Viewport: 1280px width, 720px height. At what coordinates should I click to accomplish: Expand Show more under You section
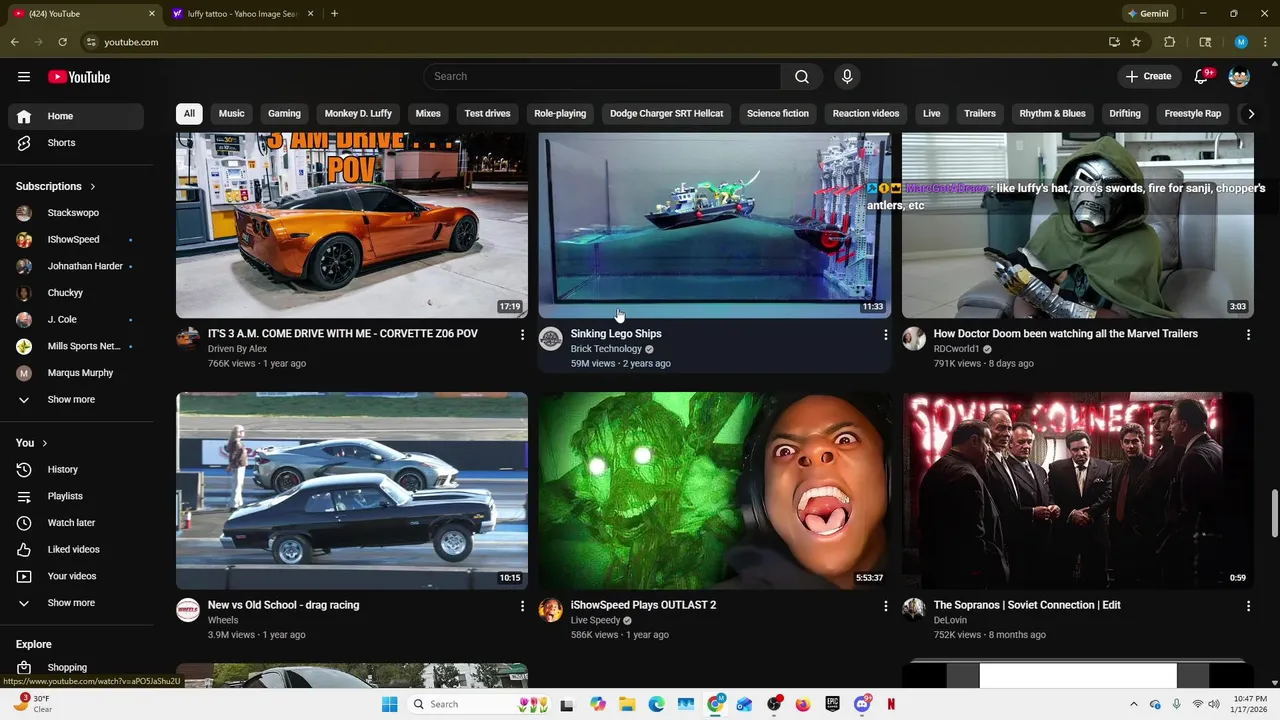(76, 603)
